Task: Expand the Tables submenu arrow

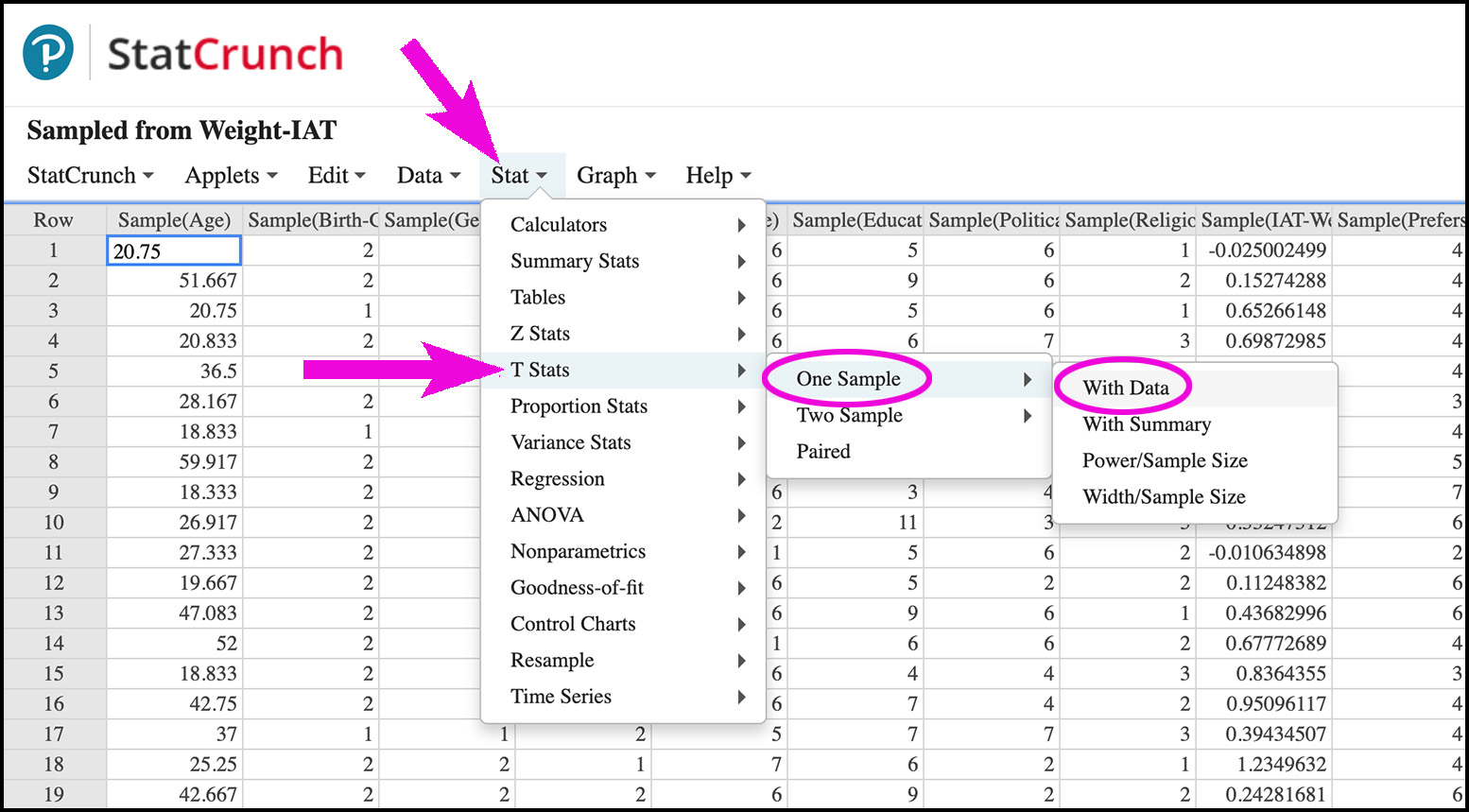Action: click(742, 298)
